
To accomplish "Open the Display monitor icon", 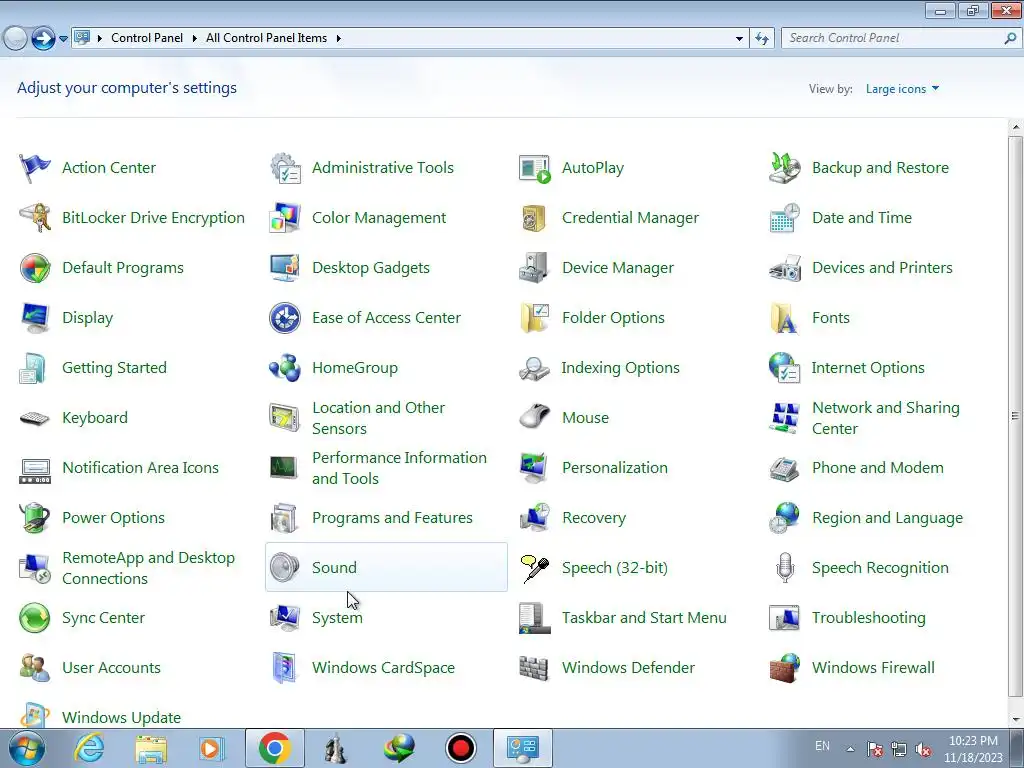I will [35, 318].
